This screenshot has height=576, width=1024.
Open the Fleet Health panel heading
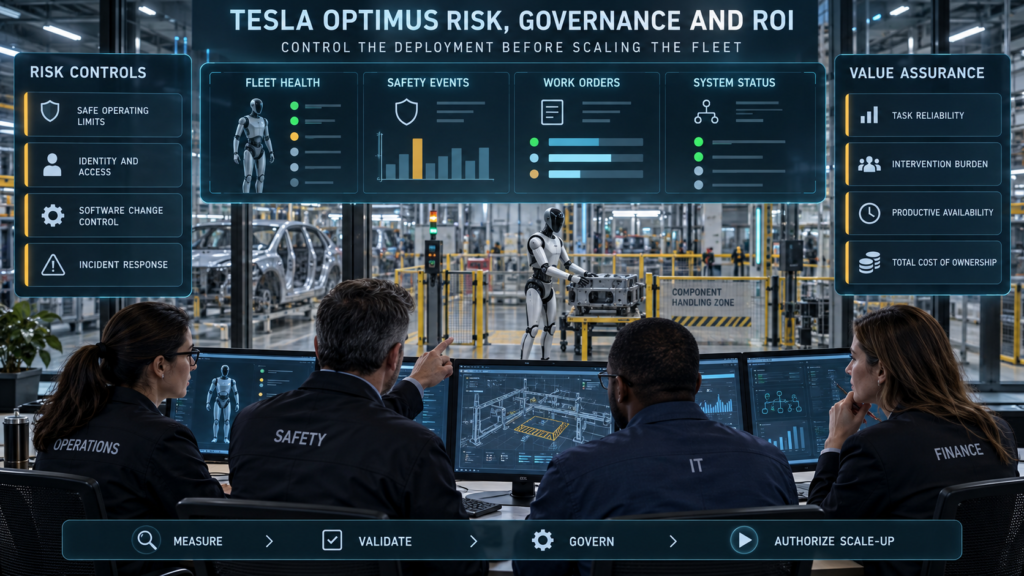click(x=282, y=83)
